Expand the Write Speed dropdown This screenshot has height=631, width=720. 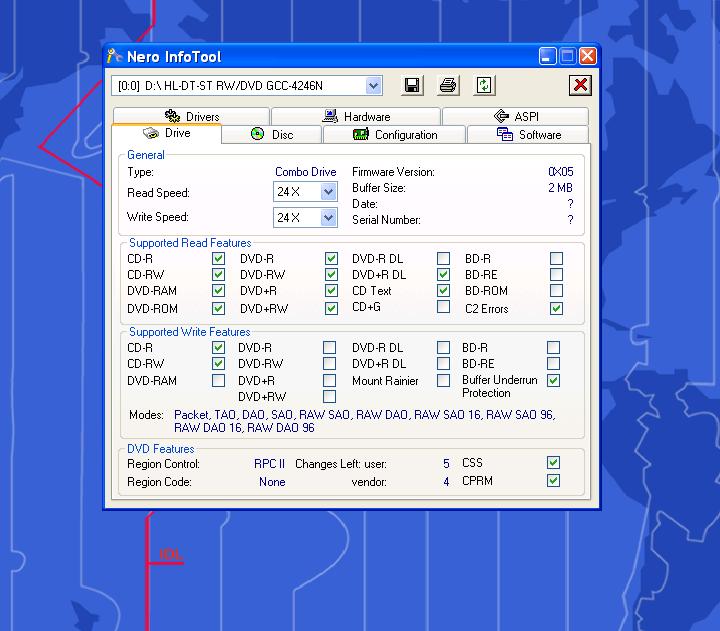click(x=328, y=217)
